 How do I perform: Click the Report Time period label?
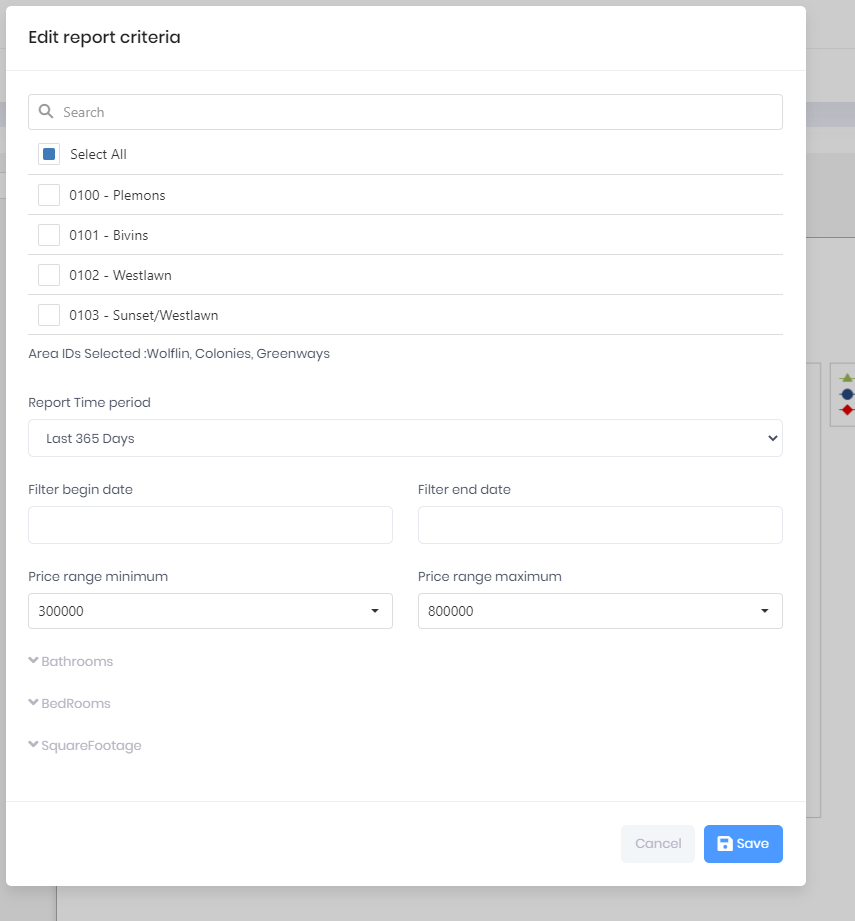point(89,403)
